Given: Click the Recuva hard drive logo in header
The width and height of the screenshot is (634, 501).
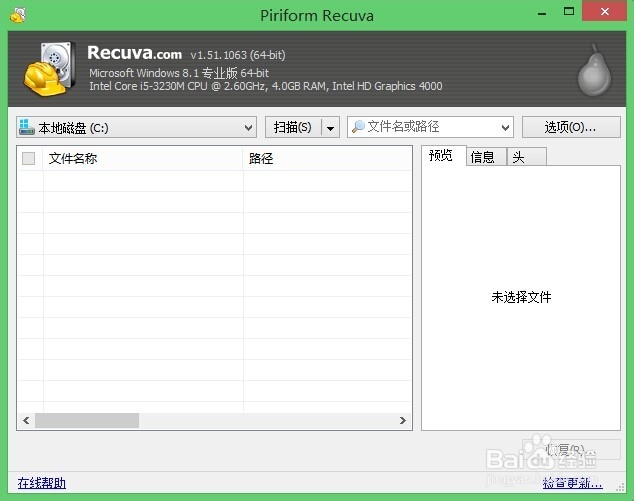Looking at the screenshot, I should (50, 69).
